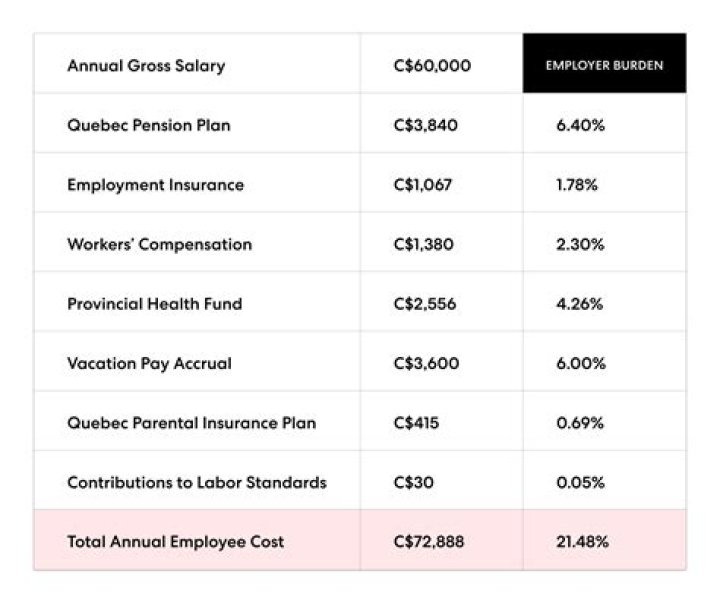This screenshot has width=720, height=603.
Task: Click the C$60,000 salary amount
Action: pos(432,66)
